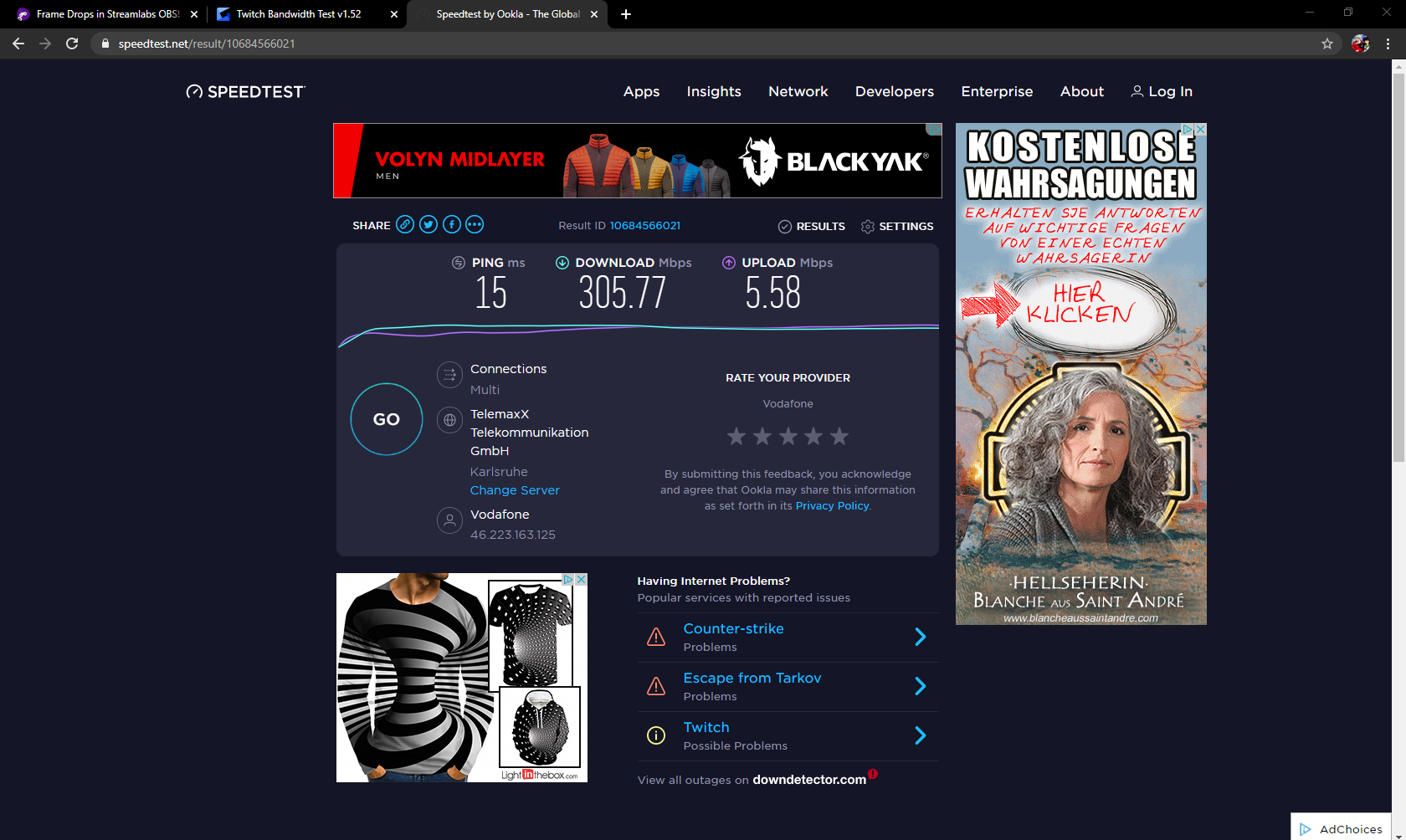Open result ID 10684566021 link
Viewport: 1406px width, 840px height.
(x=645, y=226)
